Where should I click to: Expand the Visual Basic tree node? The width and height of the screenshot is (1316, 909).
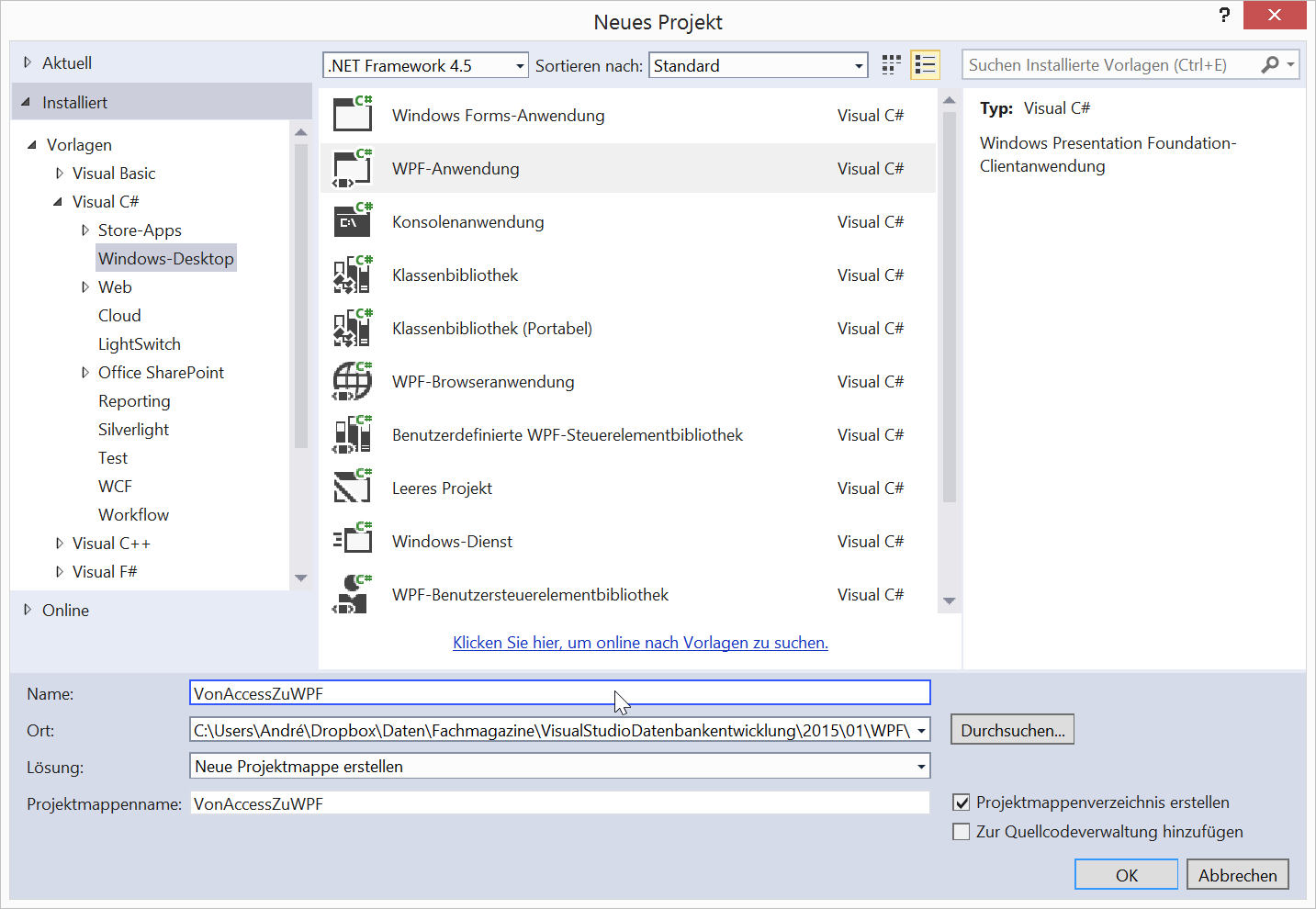point(60,174)
